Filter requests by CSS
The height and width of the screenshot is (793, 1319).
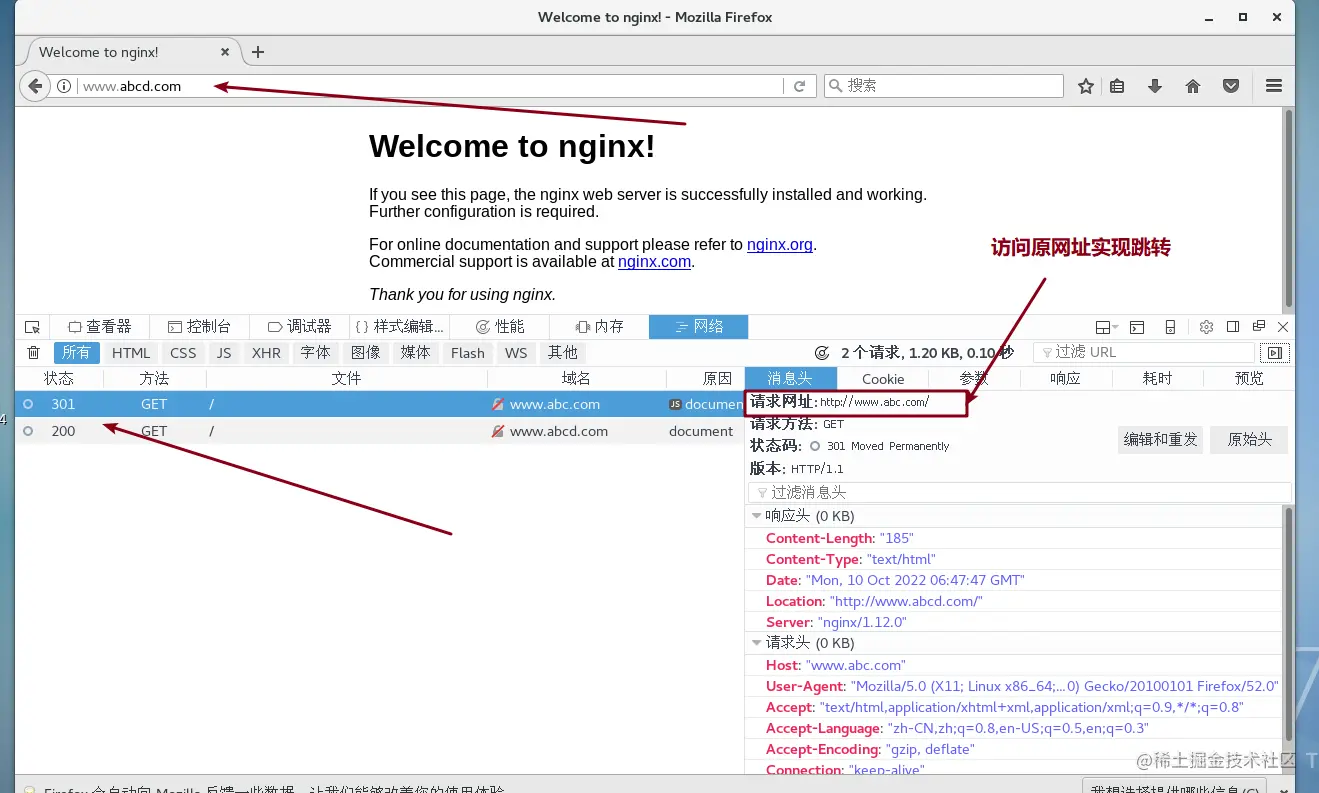point(183,352)
